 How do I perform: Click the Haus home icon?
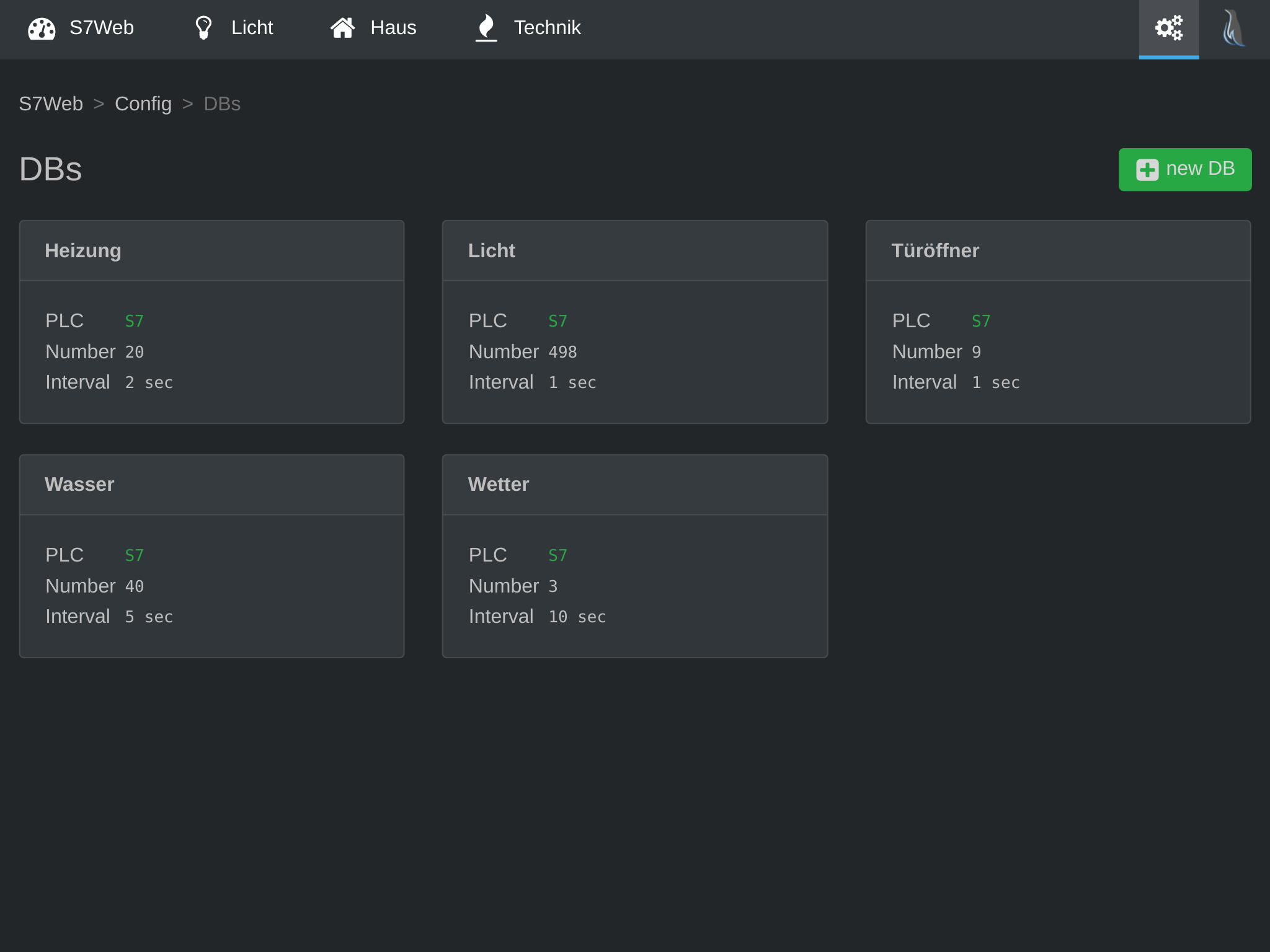(342, 28)
